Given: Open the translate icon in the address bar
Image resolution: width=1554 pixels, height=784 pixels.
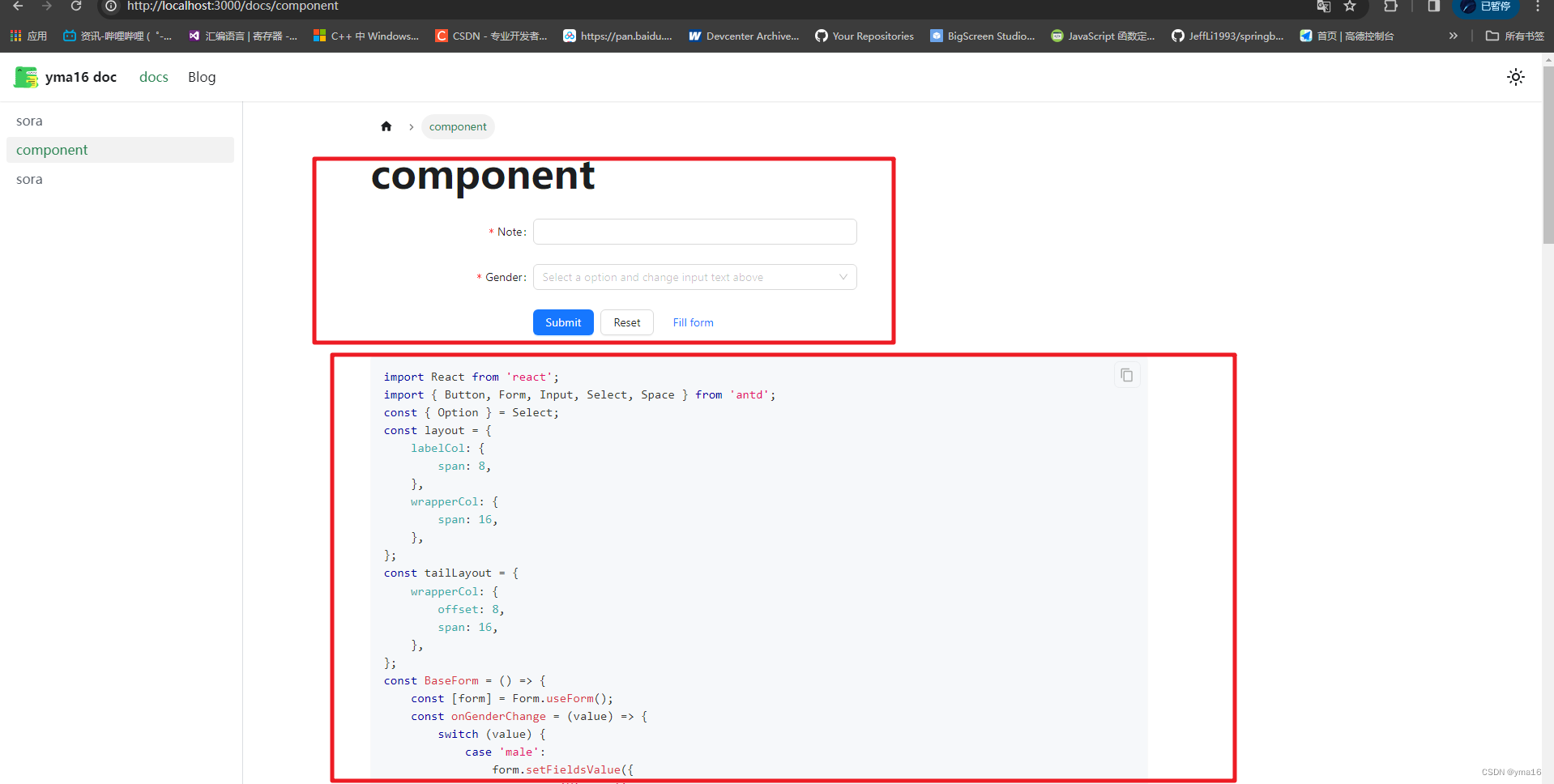Looking at the screenshot, I should point(1324,6).
